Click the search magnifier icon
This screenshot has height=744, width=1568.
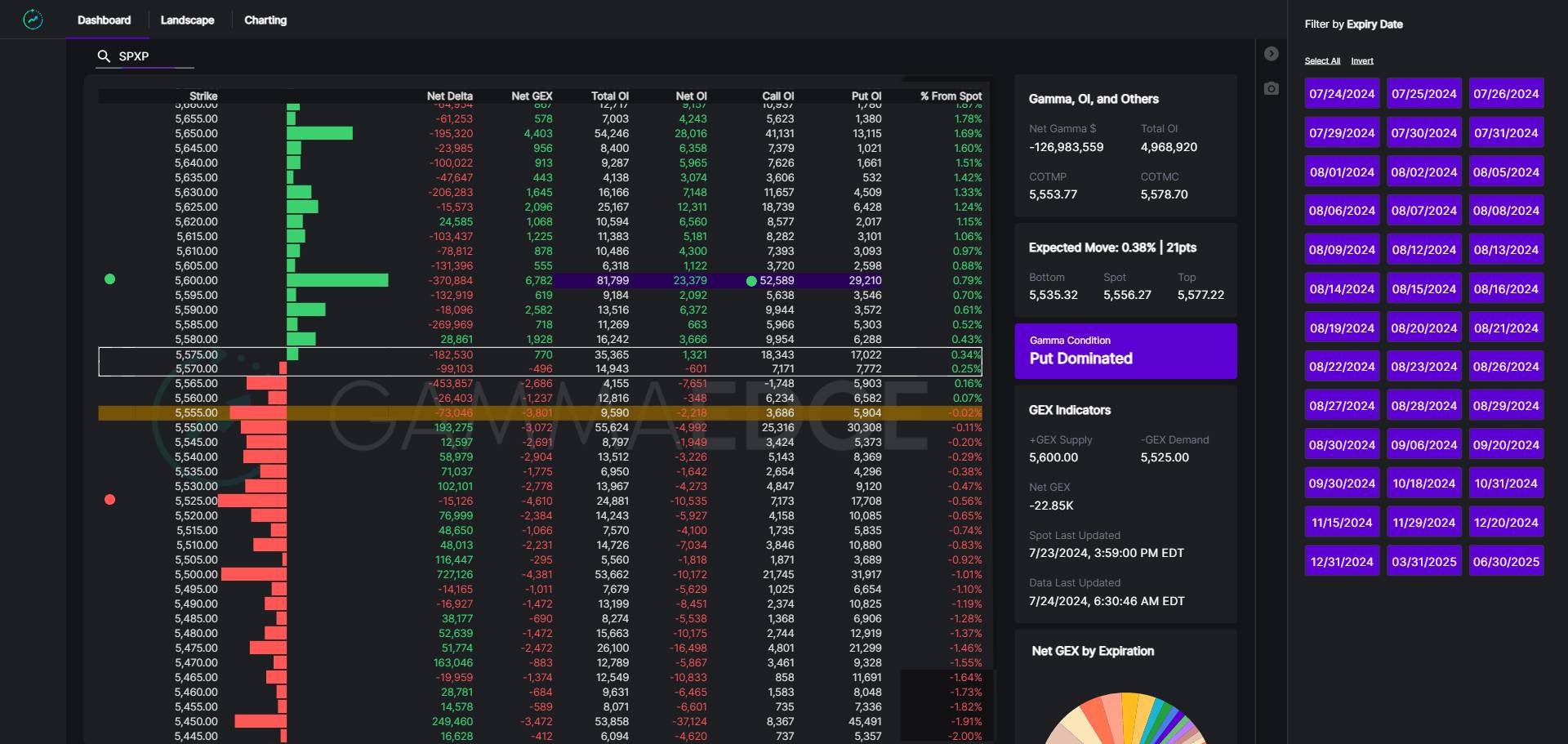tap(104, 56)
